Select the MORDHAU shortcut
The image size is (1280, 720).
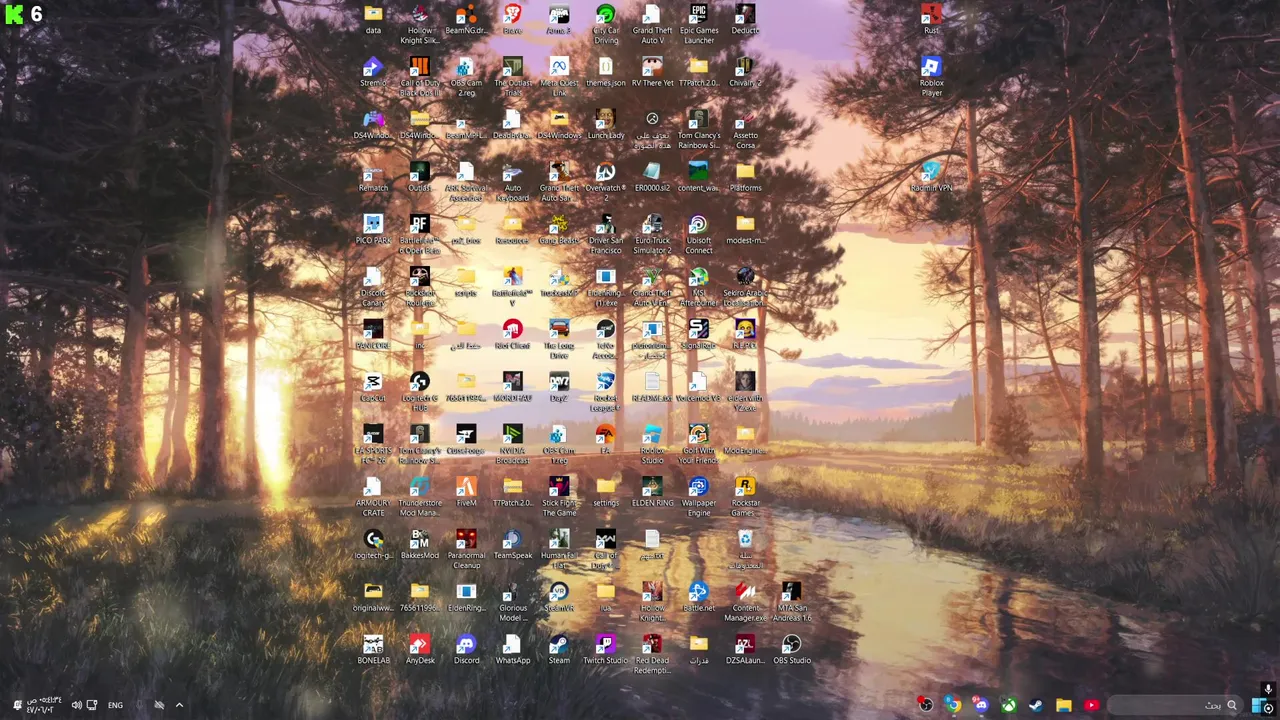(x=512, y=388)
